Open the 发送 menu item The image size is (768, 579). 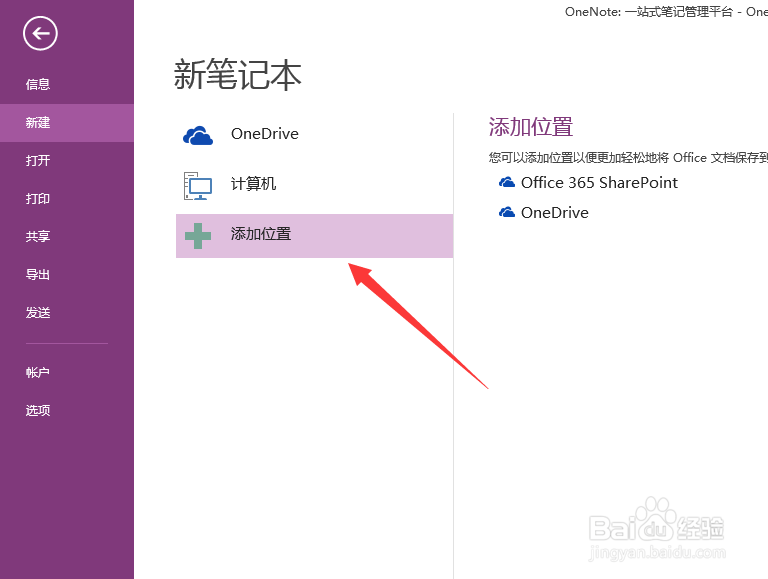pyautogui.click(x=67, y=313)
